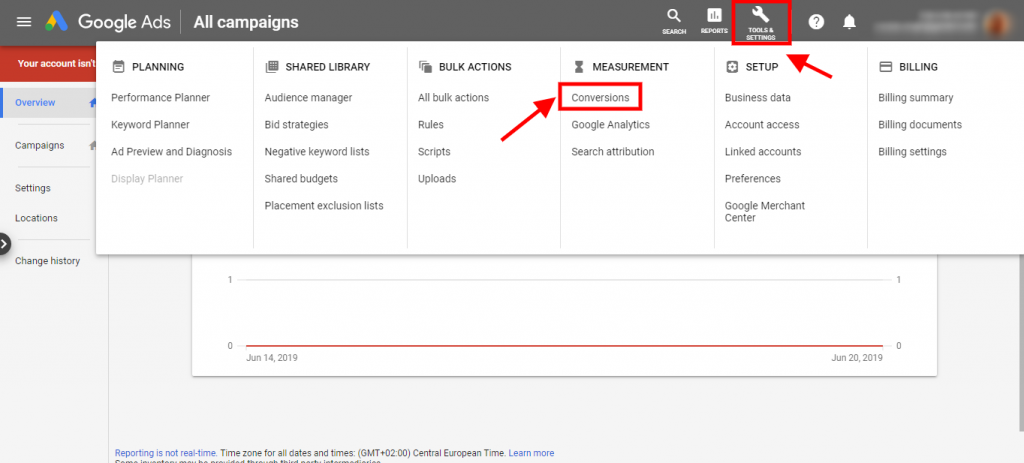Screen dimensions: 1024x463
Task: Open Google Merchant Center
Action: (765, 212)
